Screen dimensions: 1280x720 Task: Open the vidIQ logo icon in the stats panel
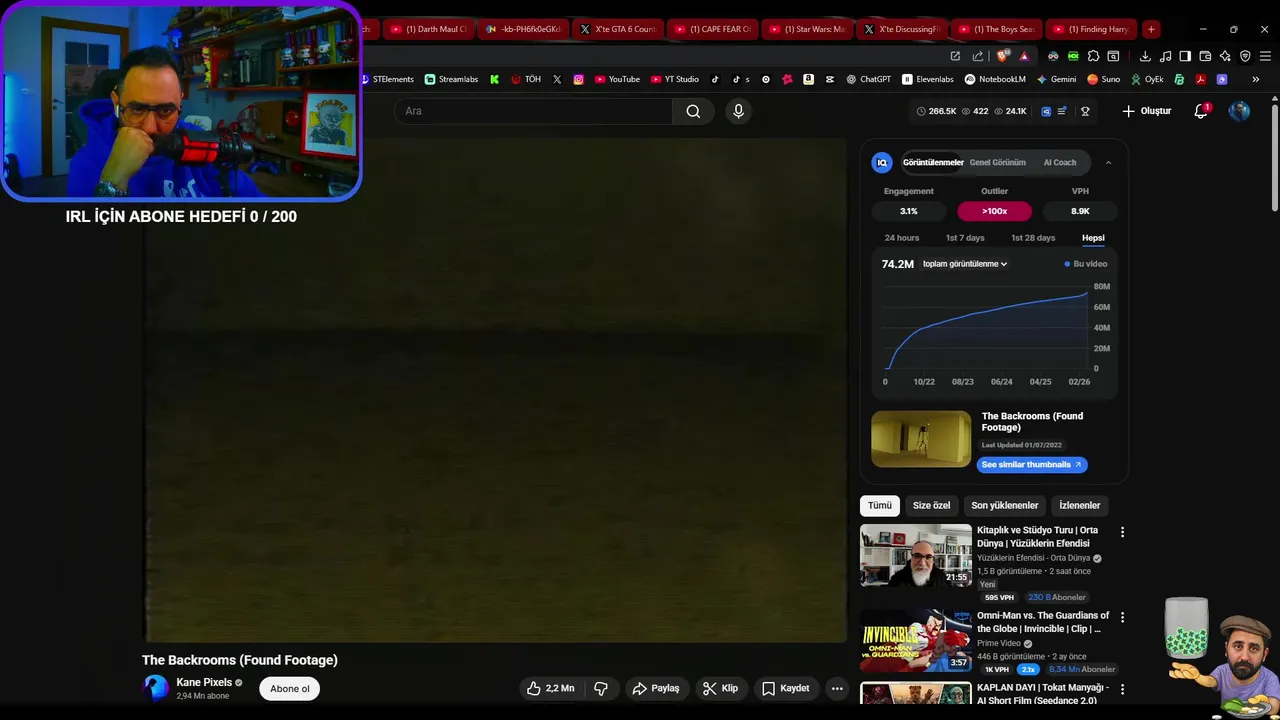pyautogui.click(x=882, y=162)
